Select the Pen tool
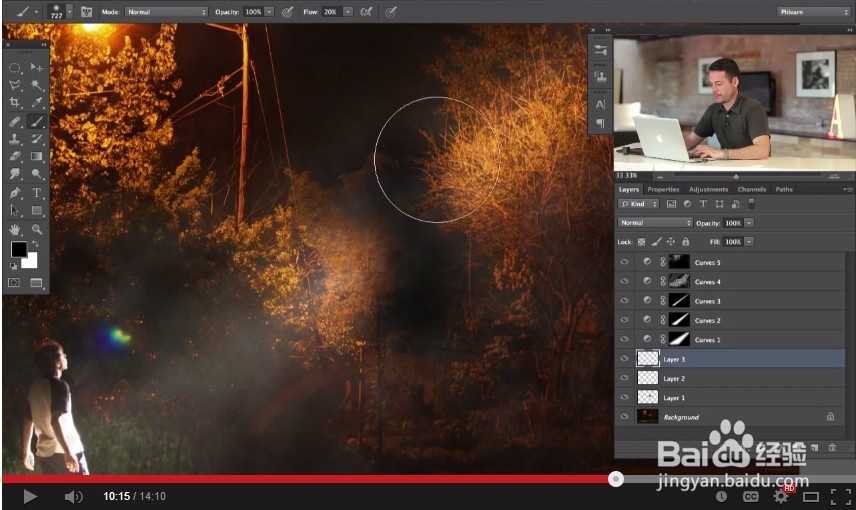Image resolution: width=856 pixels, height=510 pixels. tap(15, 193)
